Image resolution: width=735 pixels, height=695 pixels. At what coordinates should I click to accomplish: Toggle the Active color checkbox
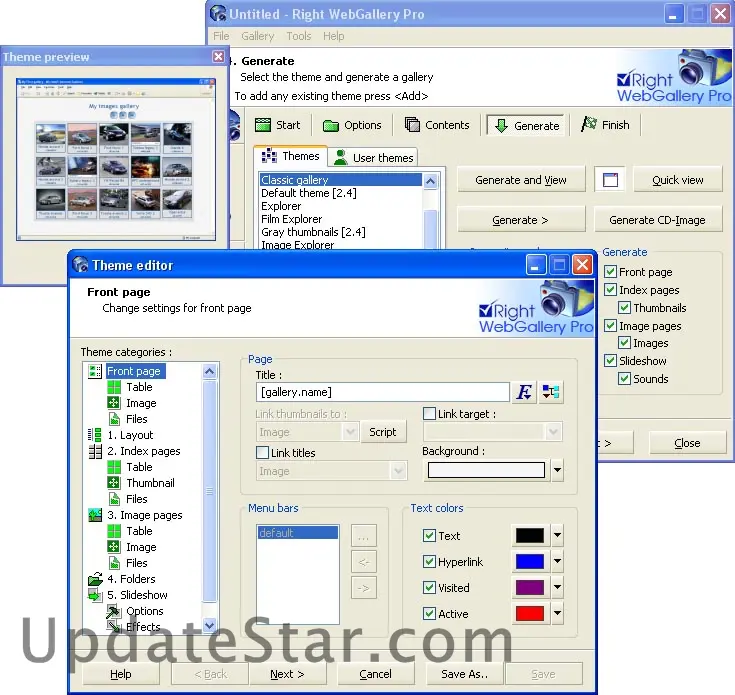(429, 613)
